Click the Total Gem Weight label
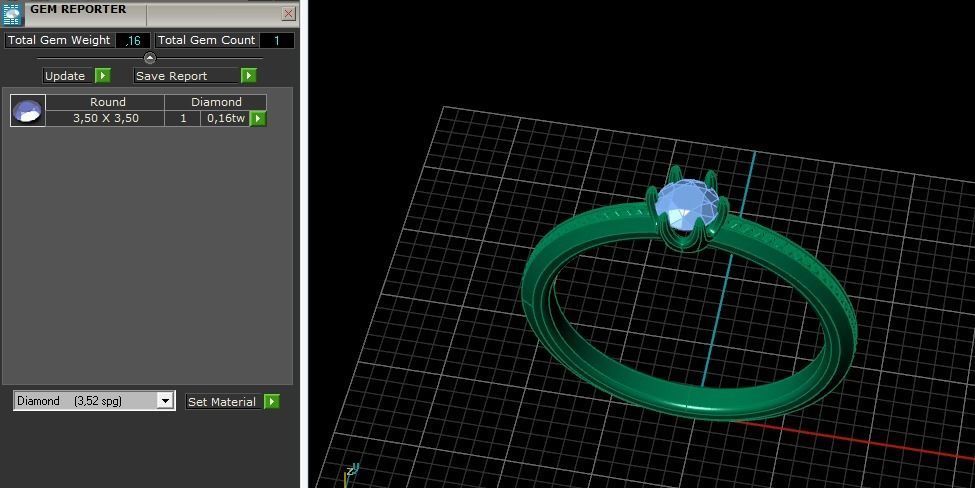This screenshot has width=975, height=488. [x=59, y=40]
